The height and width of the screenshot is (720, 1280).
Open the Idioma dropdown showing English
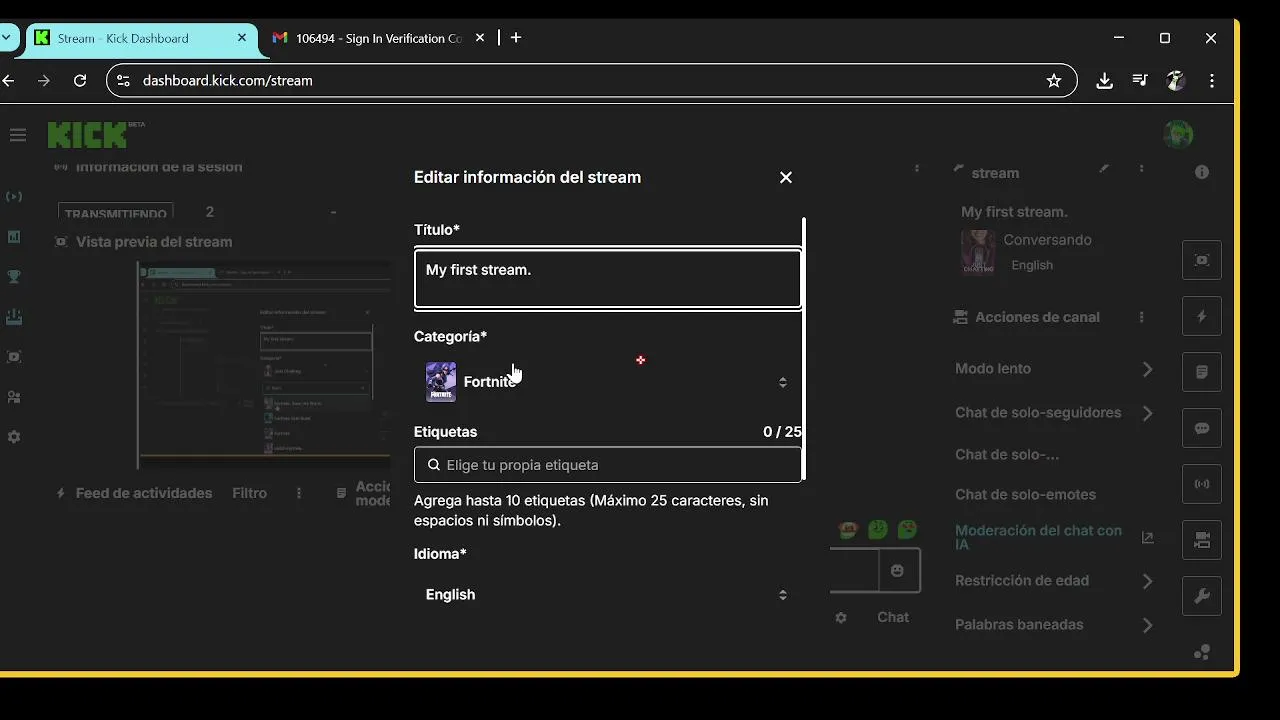point(608,594)
